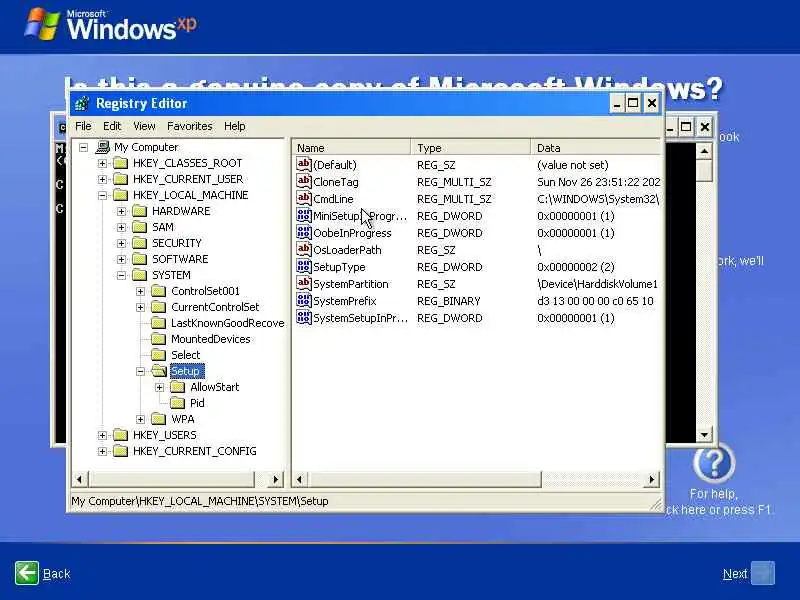
Task: Click the Data column header
Action: pos(596,148)
